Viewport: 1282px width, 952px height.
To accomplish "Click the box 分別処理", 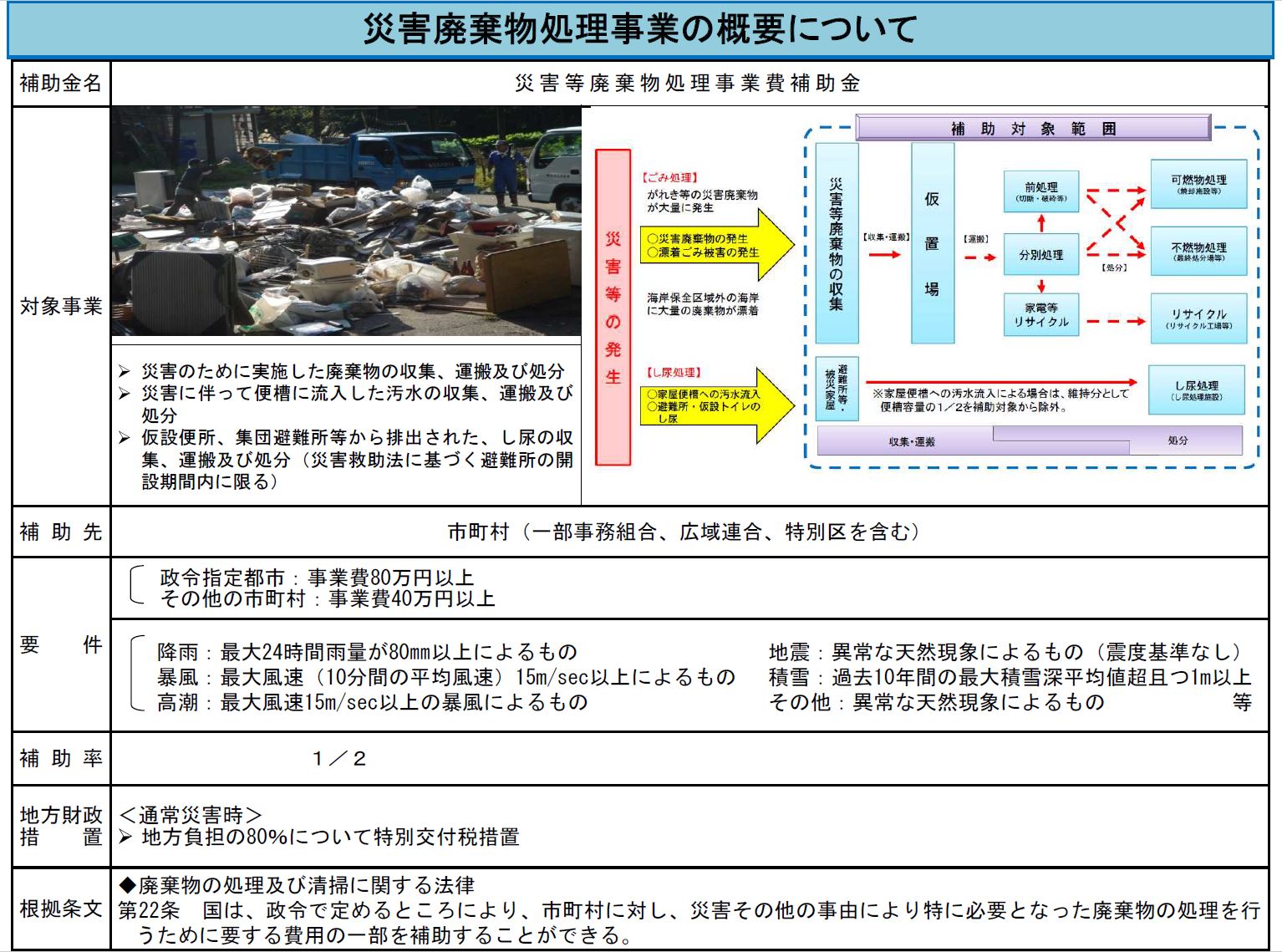I will click(1041, 255).
